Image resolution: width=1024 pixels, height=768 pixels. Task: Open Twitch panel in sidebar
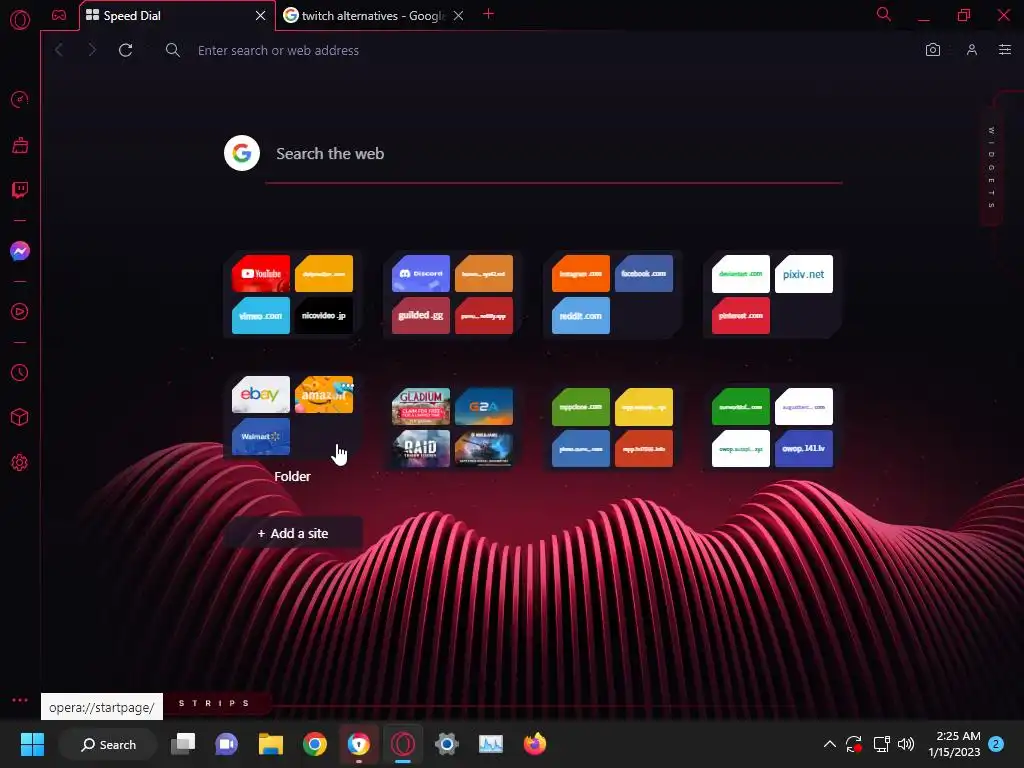20,190
